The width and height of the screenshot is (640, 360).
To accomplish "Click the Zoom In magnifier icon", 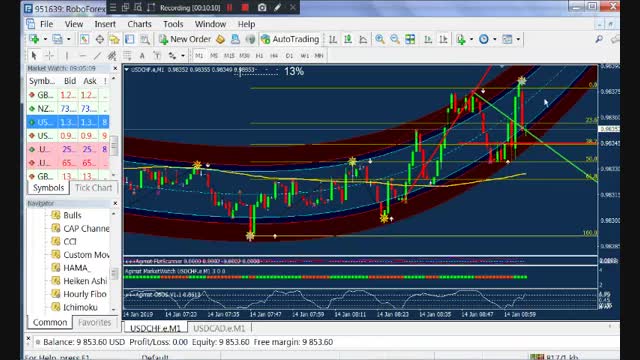I will [x=380, y=39].
